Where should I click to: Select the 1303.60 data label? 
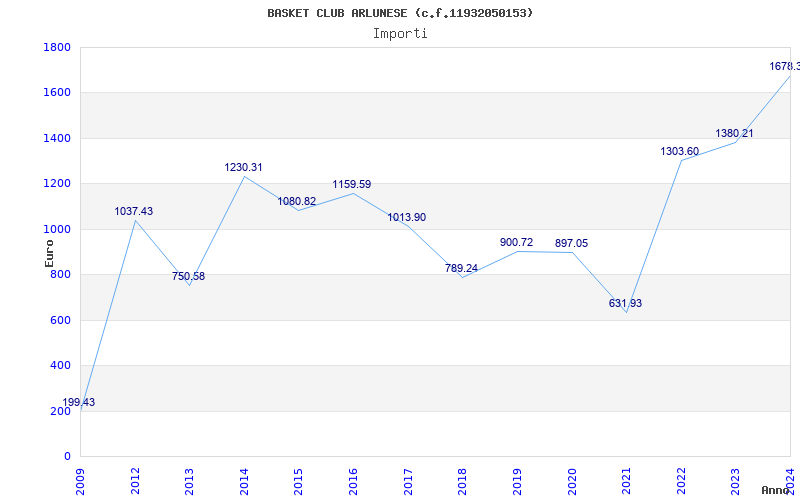tap(680, 152)
